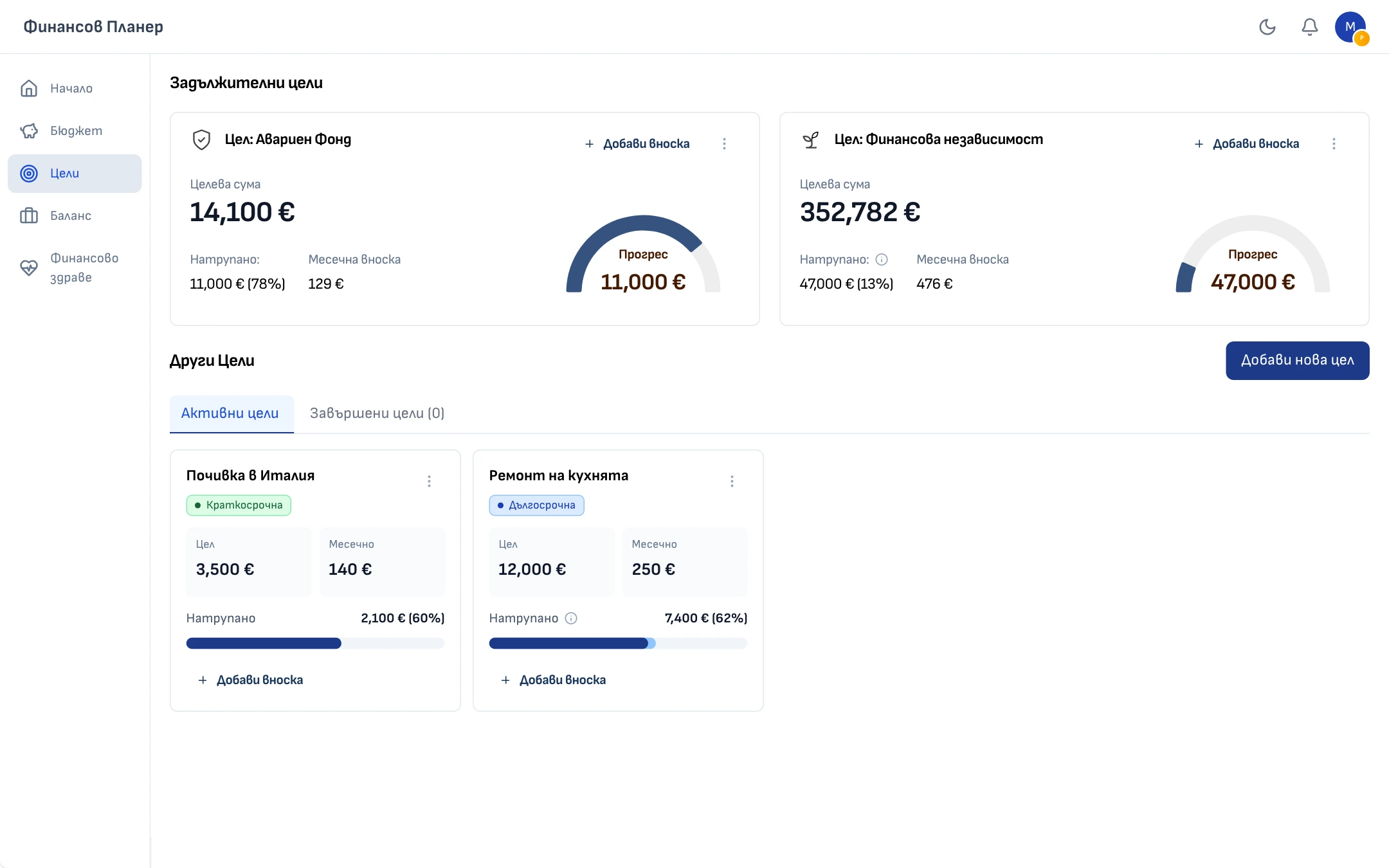Open options menu for Авариен Фонд
The image size is (1389, 868).
point(724,143)
